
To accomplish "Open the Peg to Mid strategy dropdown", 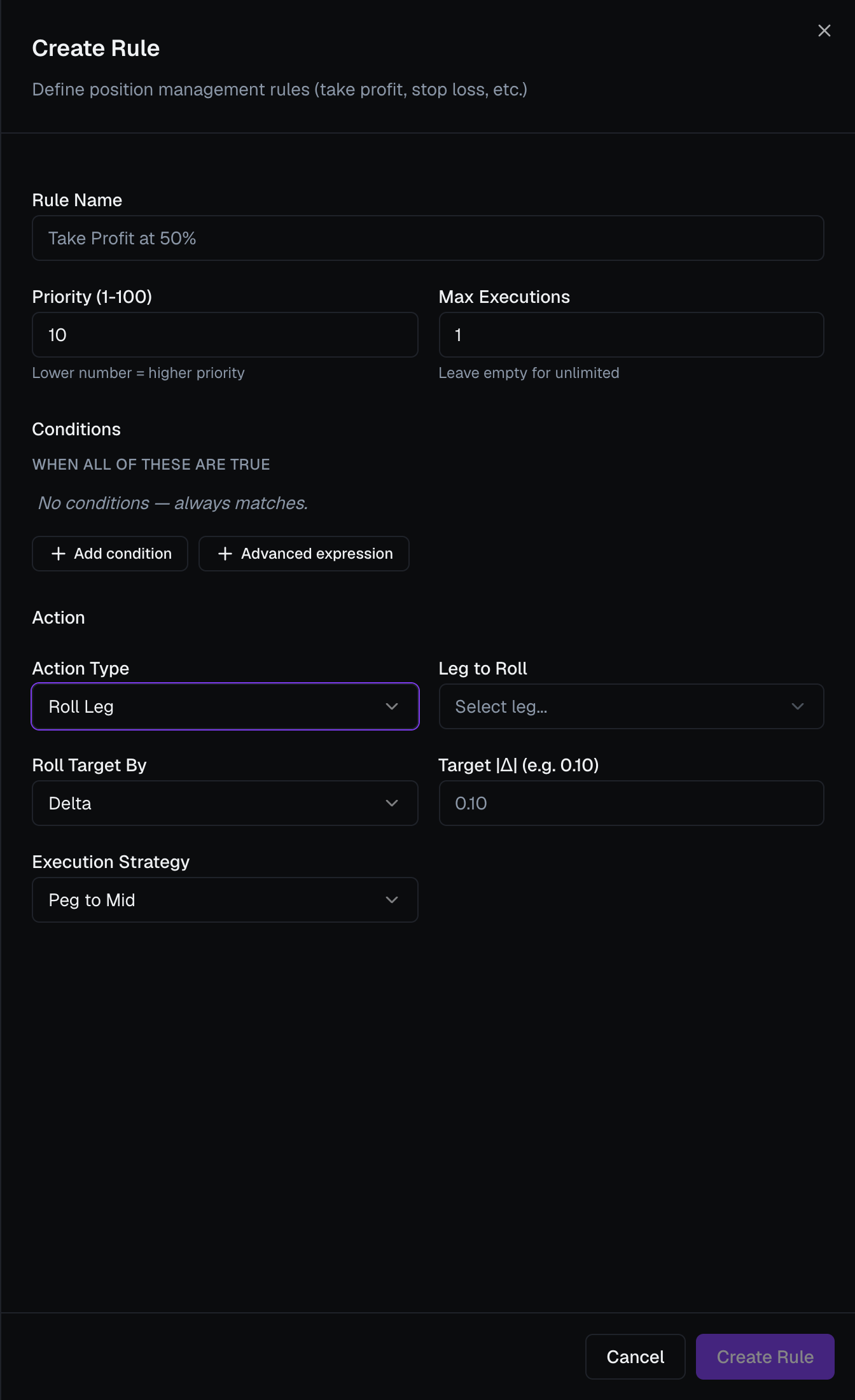I will pyautogui.click(x=225, y=900).
